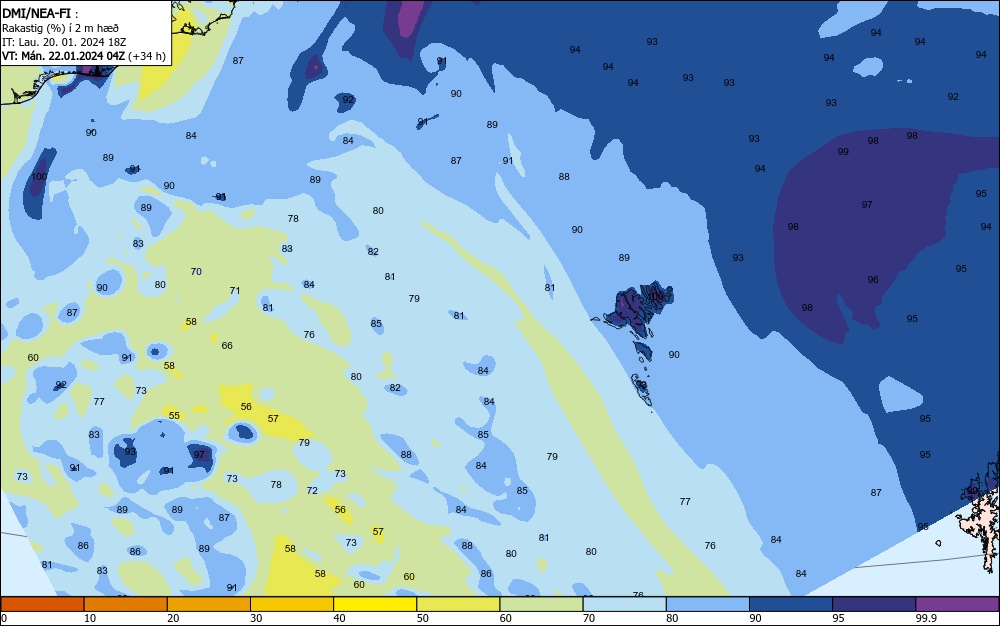Click the orange 10–20 legend swatch
Screen dimensions: 1000x626
click(x=126, y=604)
